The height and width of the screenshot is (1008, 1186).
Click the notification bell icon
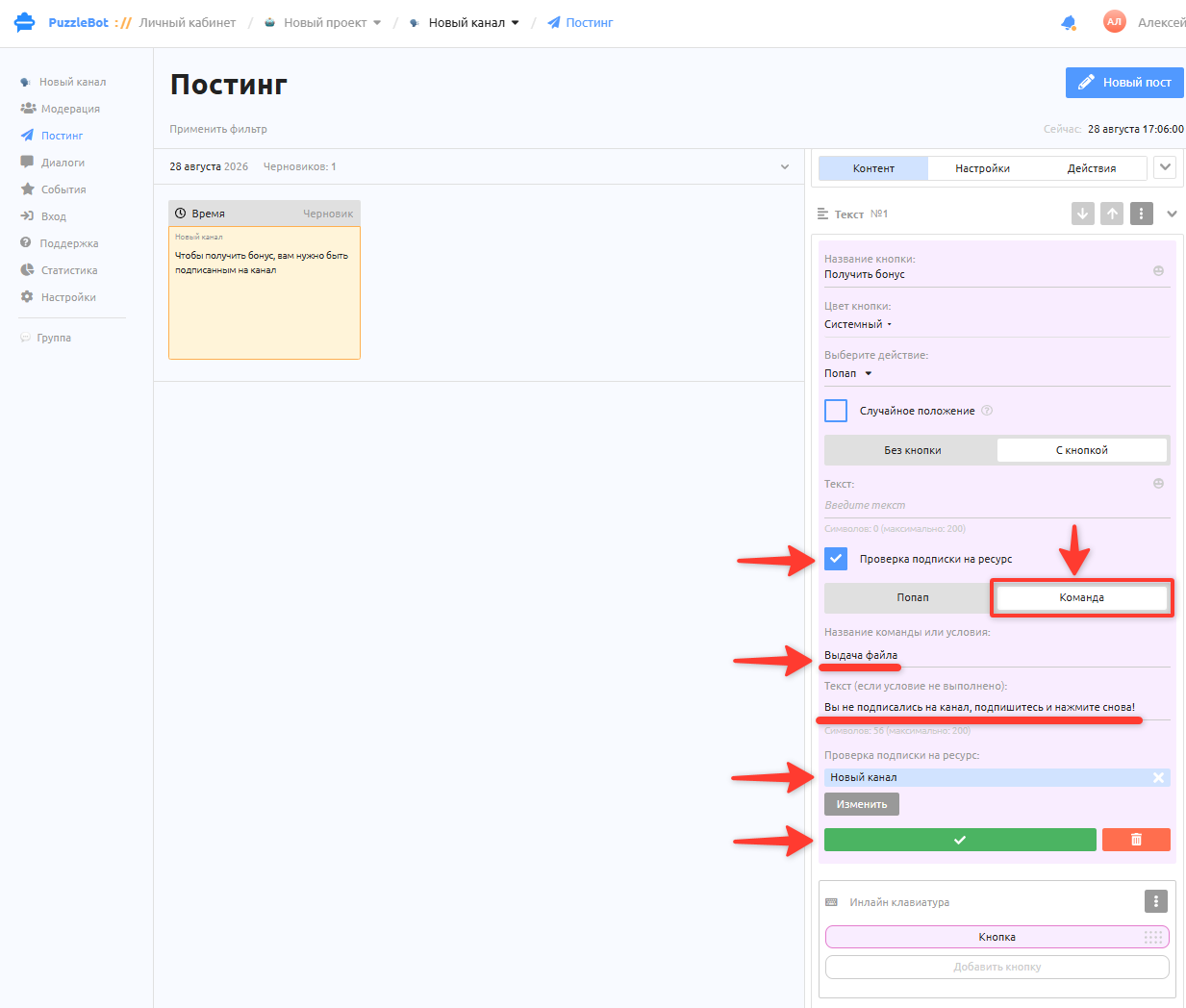click(x=1068, y=23)
